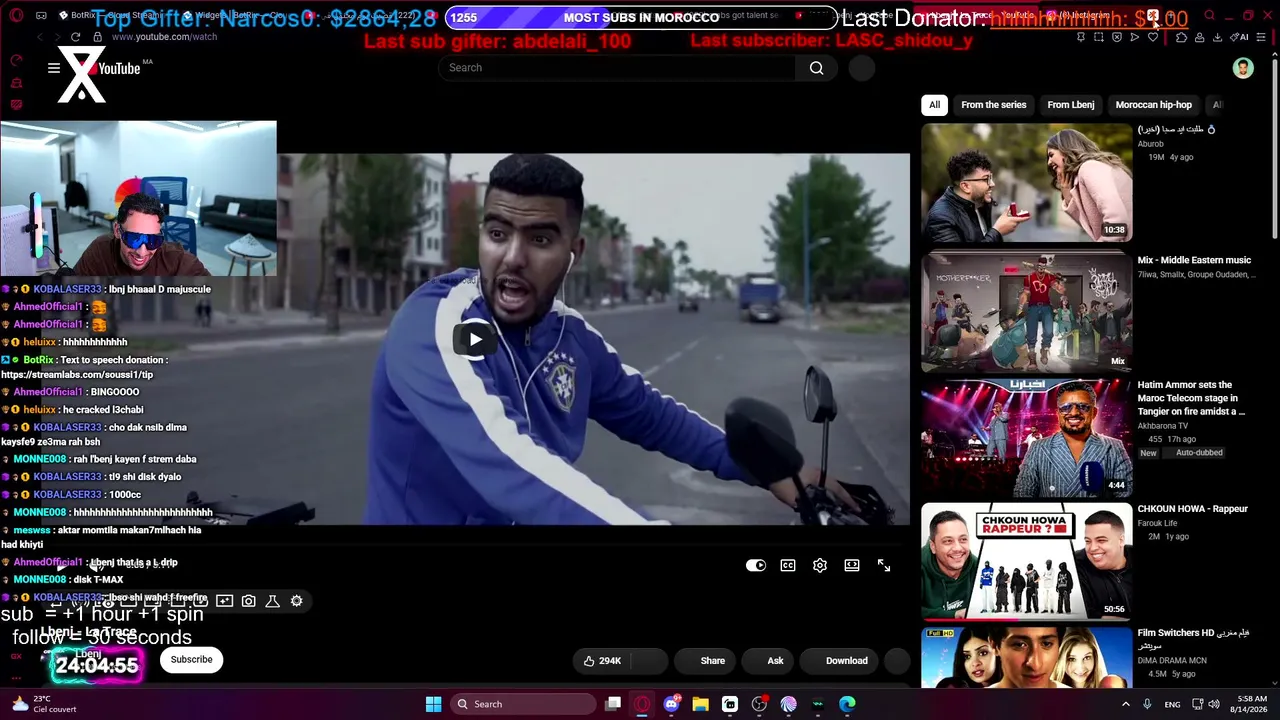Screen dimensions: 1280x720
Task: Click the overlay camera screenshot icon
Action: click(248, 601)
